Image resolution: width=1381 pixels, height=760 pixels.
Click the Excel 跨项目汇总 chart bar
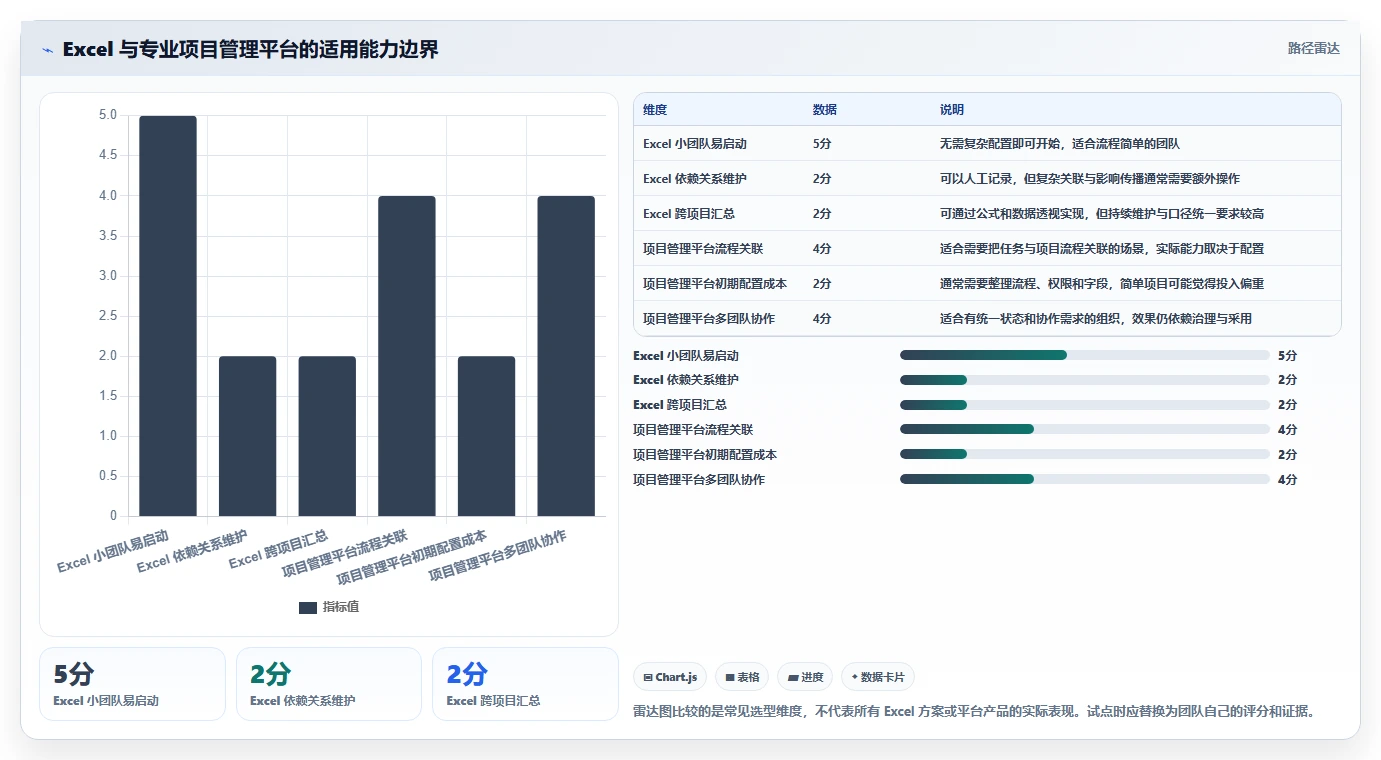(327, 436)
